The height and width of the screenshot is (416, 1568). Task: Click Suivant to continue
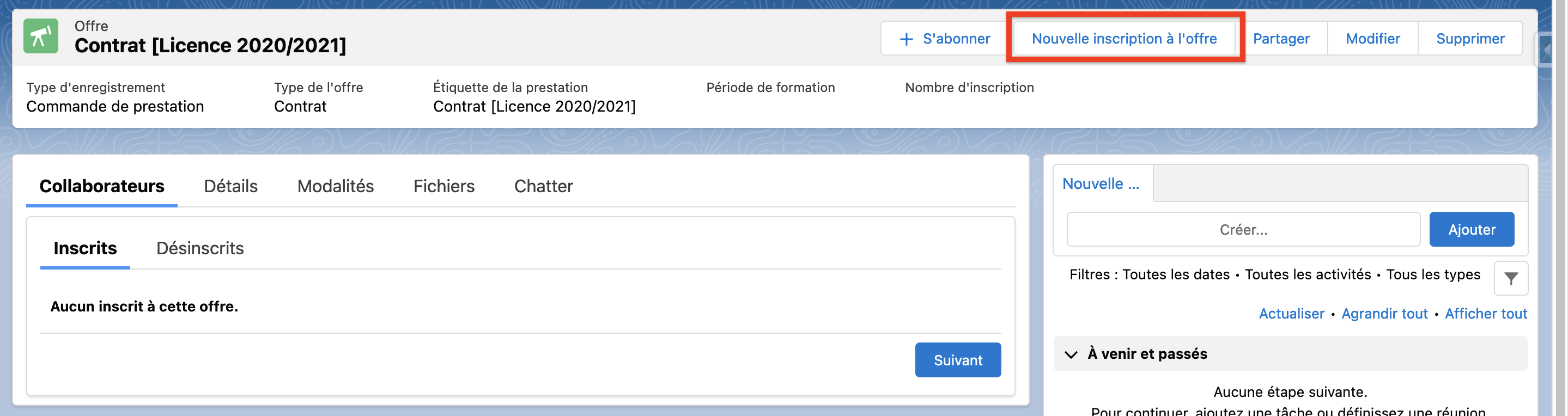pos(957,359)
